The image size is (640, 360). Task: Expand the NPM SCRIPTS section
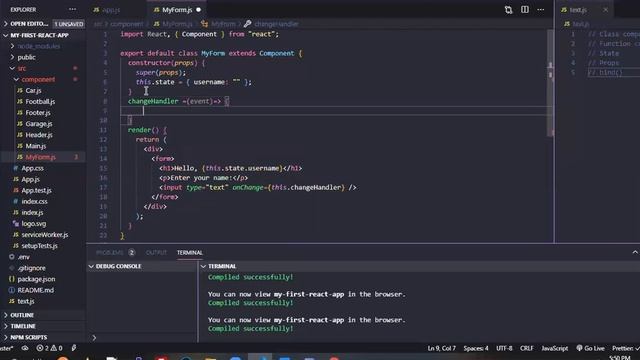click(29, 337)
